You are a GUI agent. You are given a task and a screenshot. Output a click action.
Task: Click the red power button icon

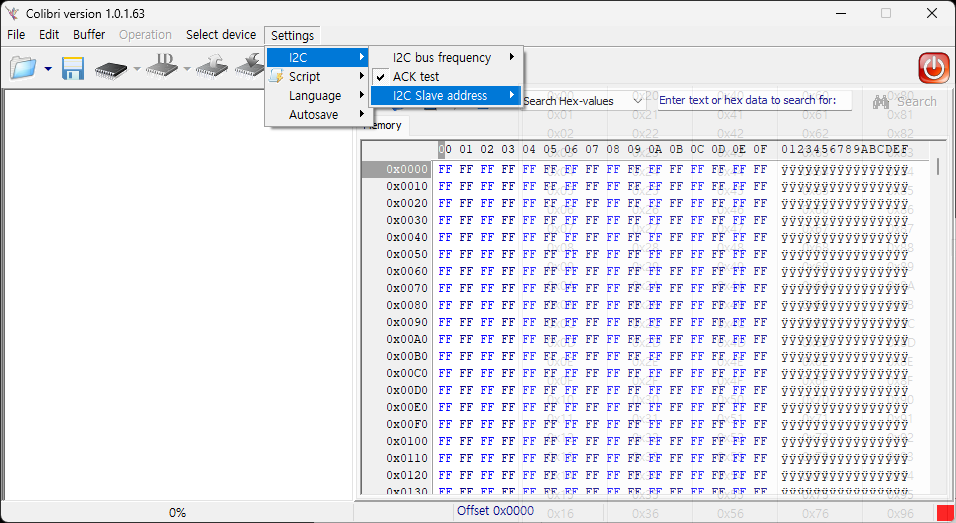[x=933, y=68]
